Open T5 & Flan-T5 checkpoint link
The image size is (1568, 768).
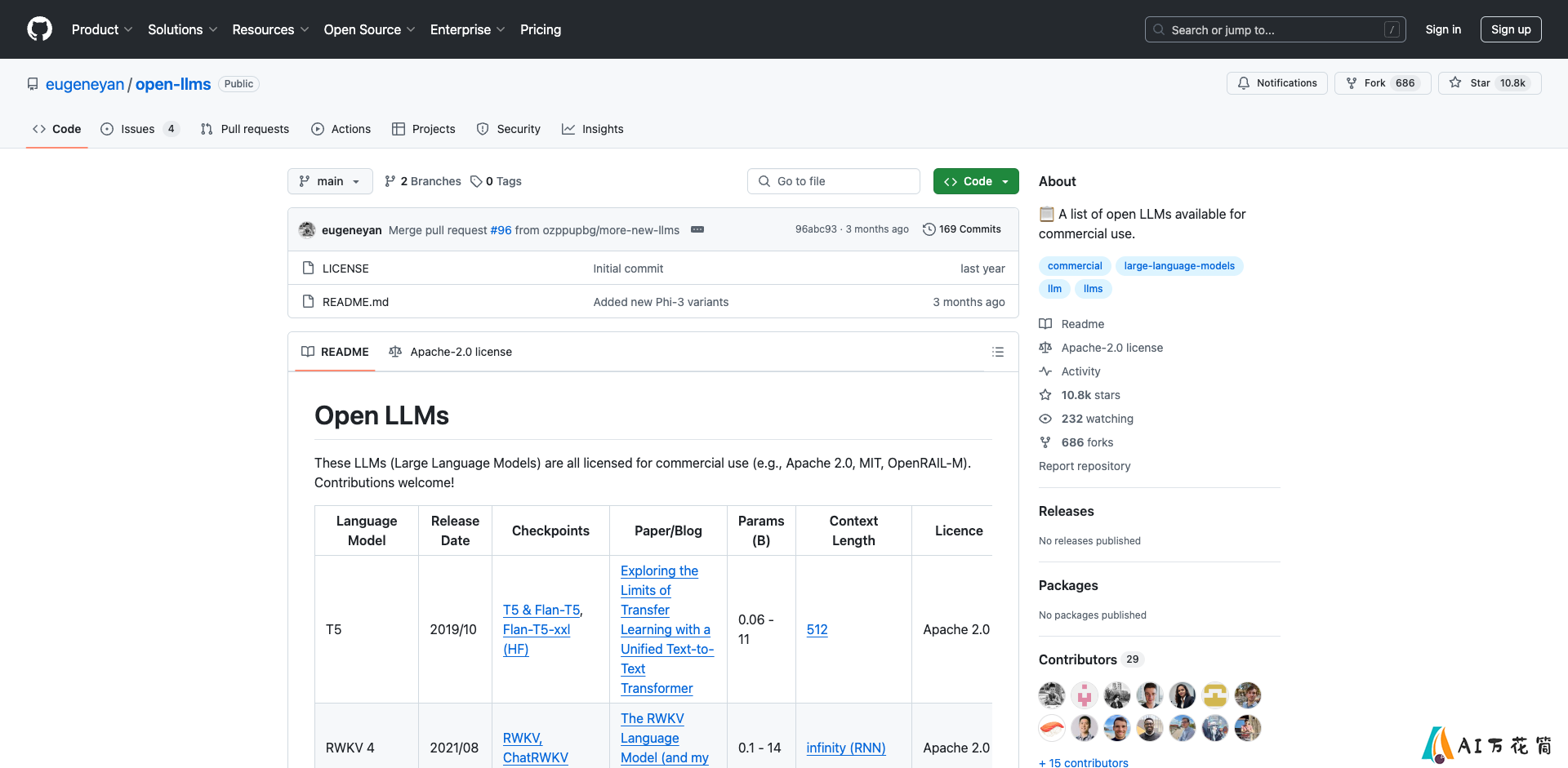click(541, 610)
